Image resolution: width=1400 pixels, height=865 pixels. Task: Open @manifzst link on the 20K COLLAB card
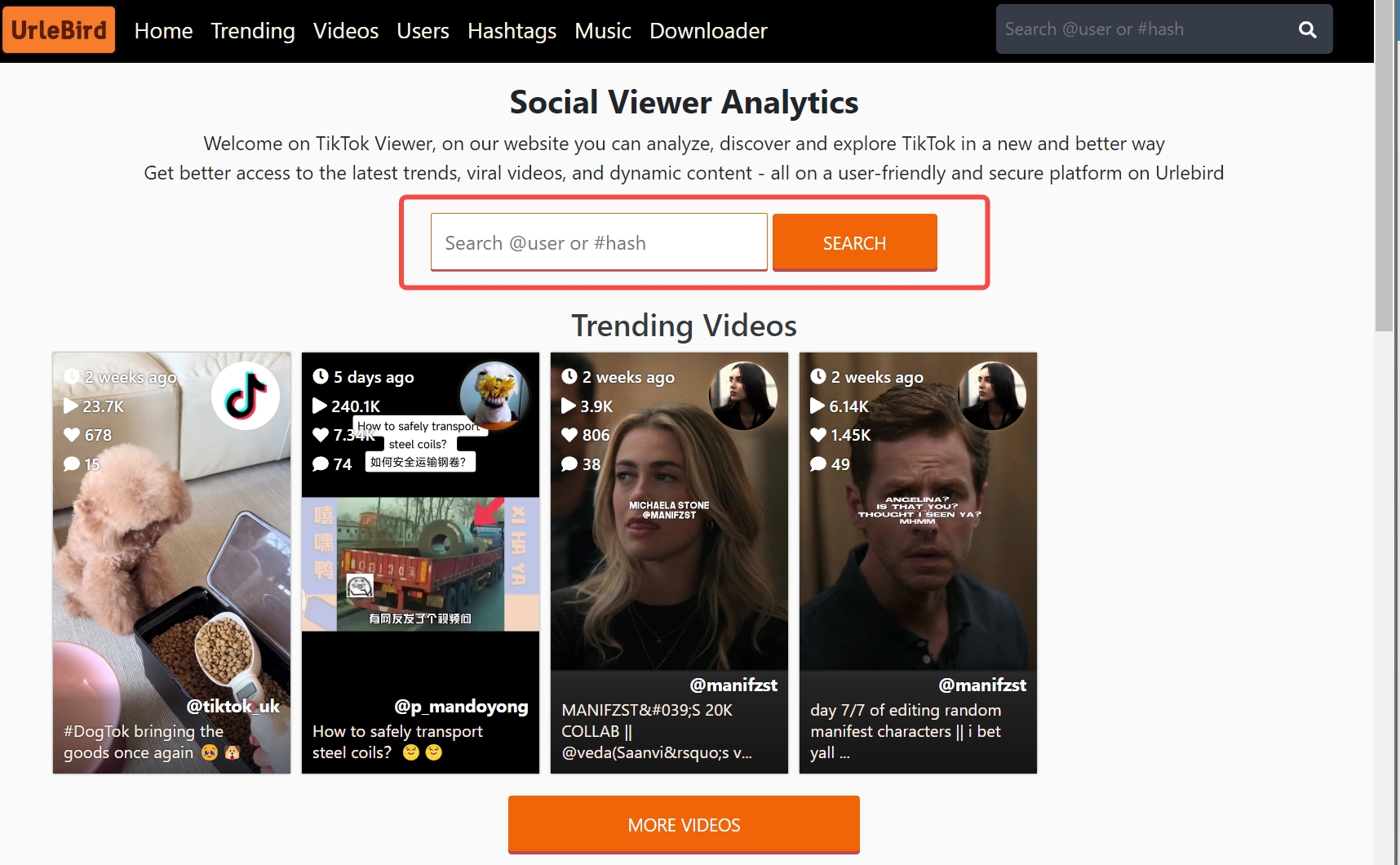[x=733, y=685]
